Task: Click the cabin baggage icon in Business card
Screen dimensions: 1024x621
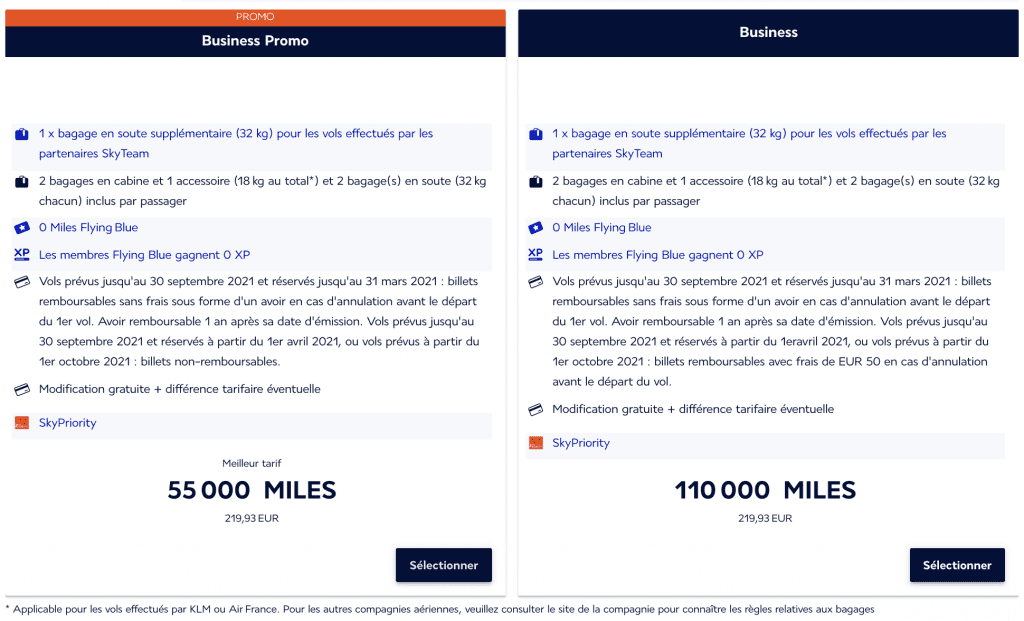Action: pos(536,182)
